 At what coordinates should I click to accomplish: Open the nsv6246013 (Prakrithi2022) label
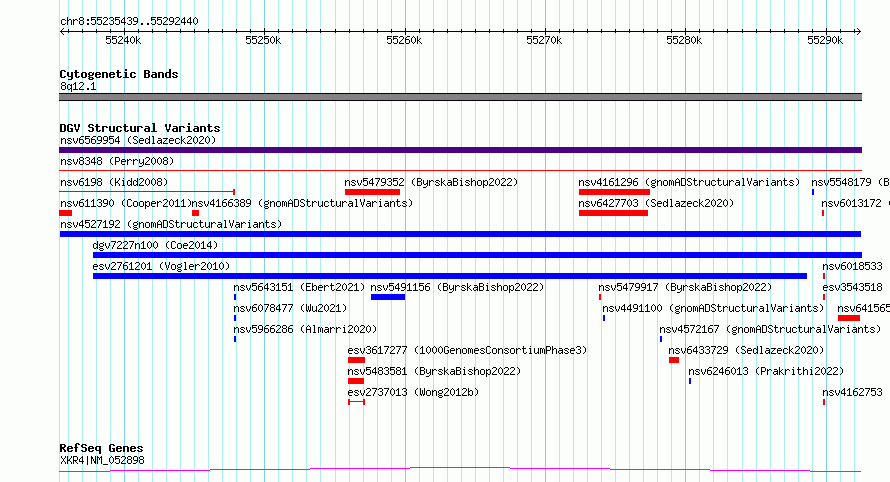(x=766, y=371)
